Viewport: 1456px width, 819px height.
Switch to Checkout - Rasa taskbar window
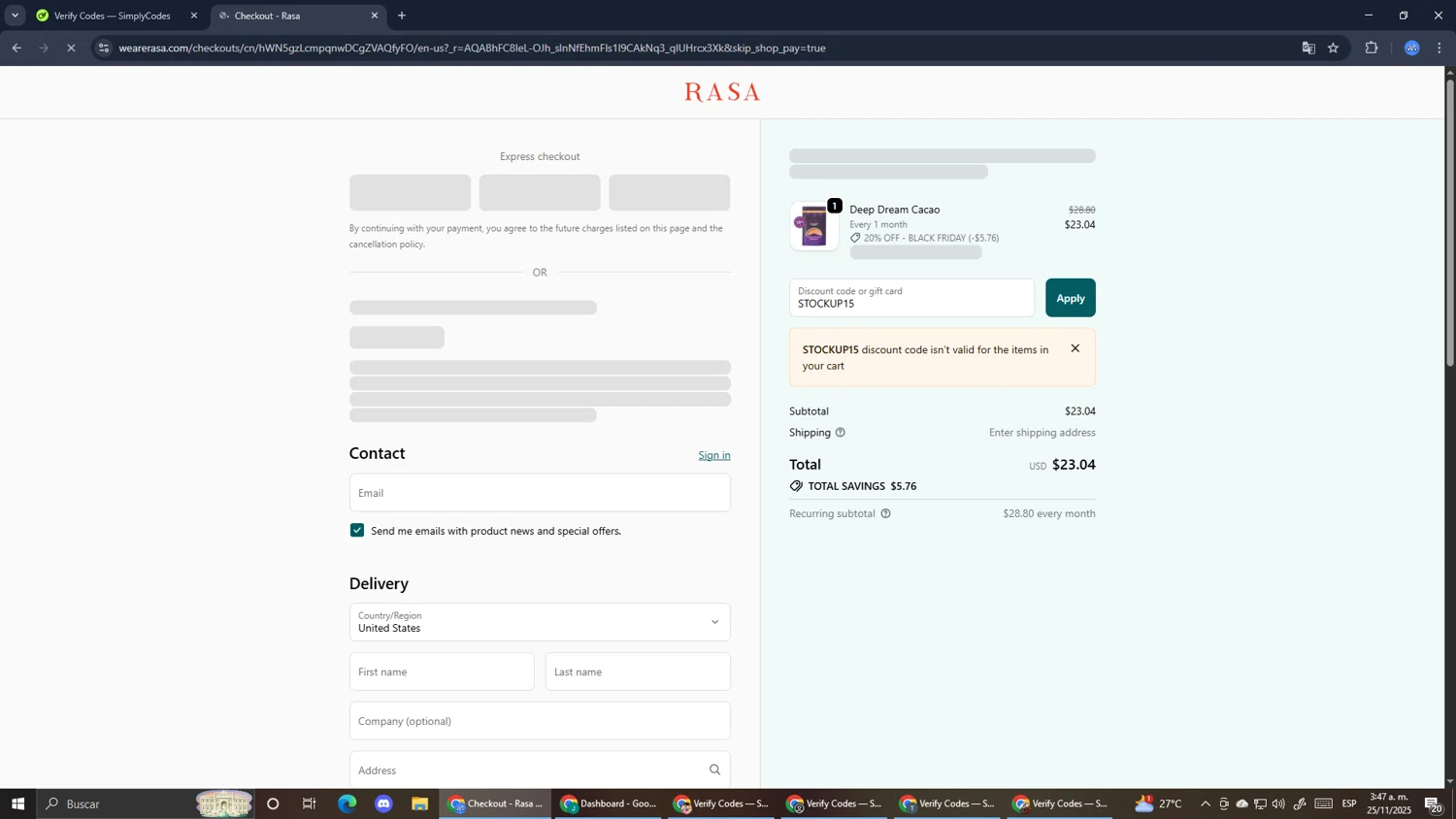tap(496, 803)
